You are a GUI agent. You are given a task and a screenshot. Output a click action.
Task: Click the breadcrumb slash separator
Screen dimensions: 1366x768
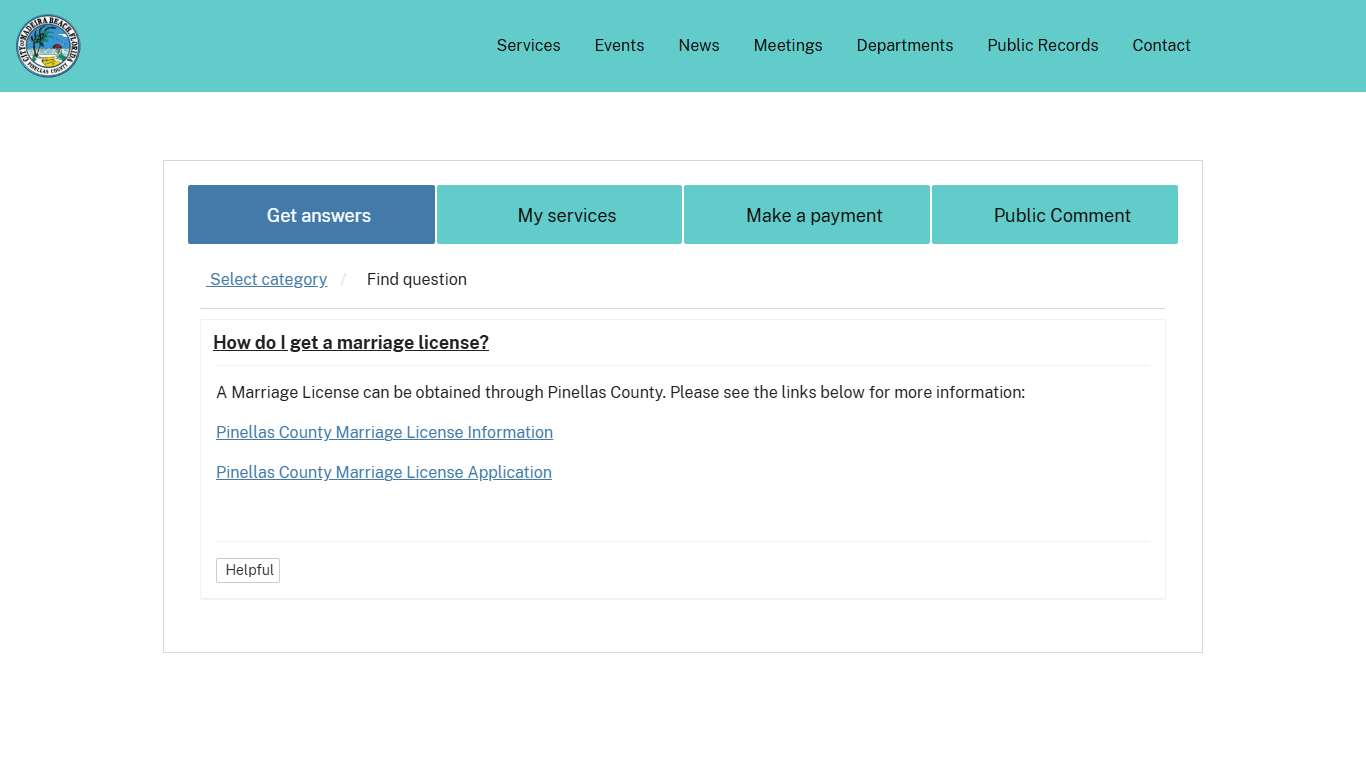point(343,280)
